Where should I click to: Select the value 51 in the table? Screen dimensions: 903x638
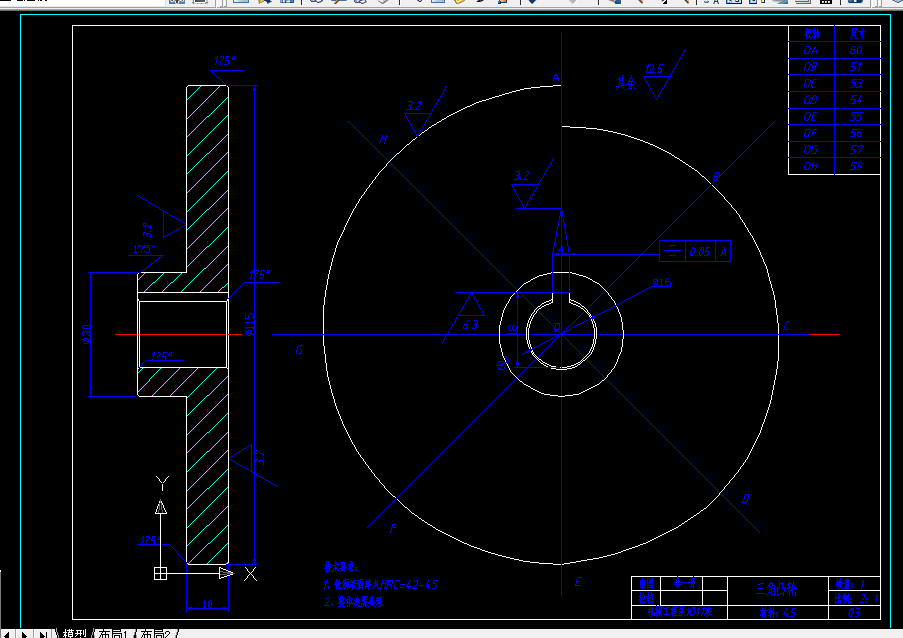click(x=856, y=67)
